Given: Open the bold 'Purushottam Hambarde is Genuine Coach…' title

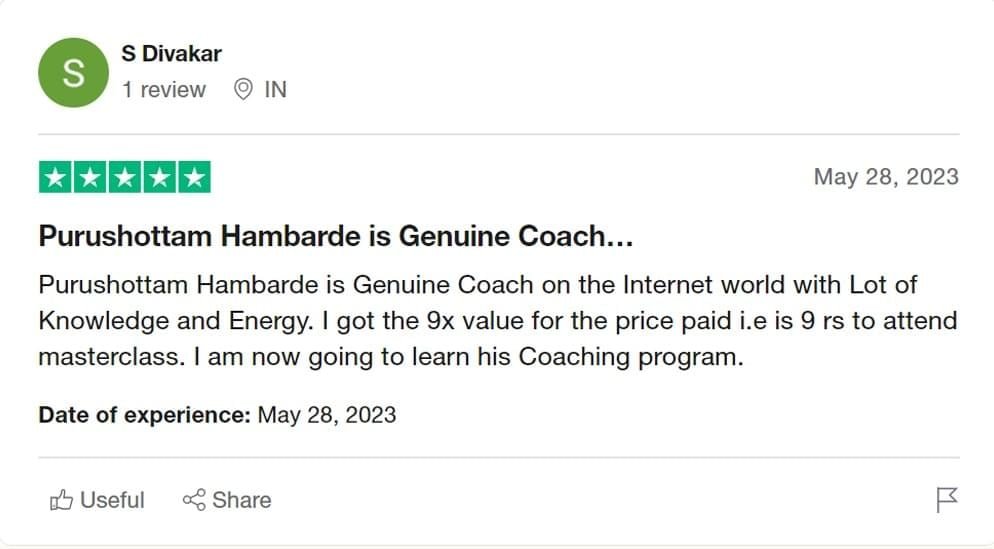Looking at the screenshot, I should click(x=337, y=237).
